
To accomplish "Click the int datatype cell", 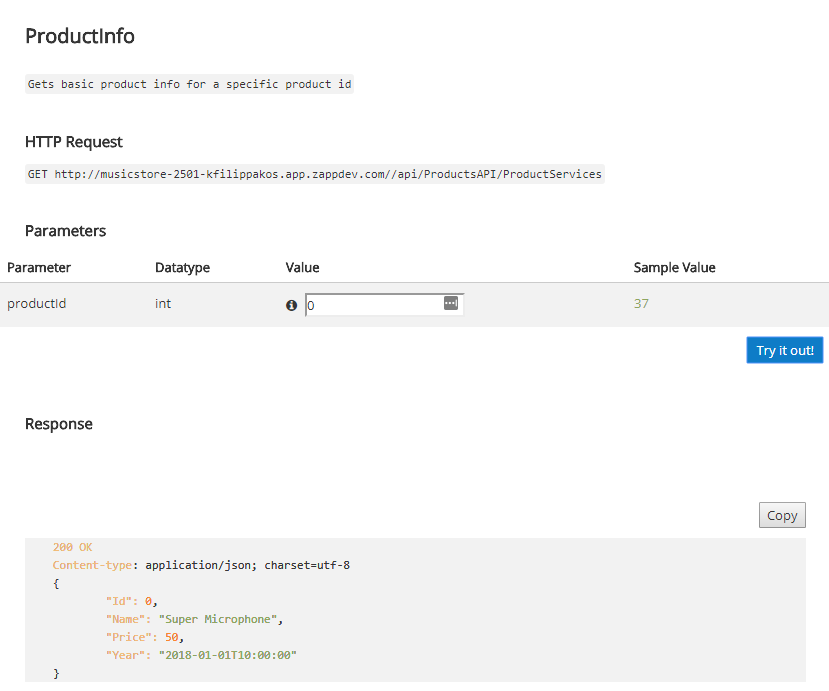I will pos(163,303).
